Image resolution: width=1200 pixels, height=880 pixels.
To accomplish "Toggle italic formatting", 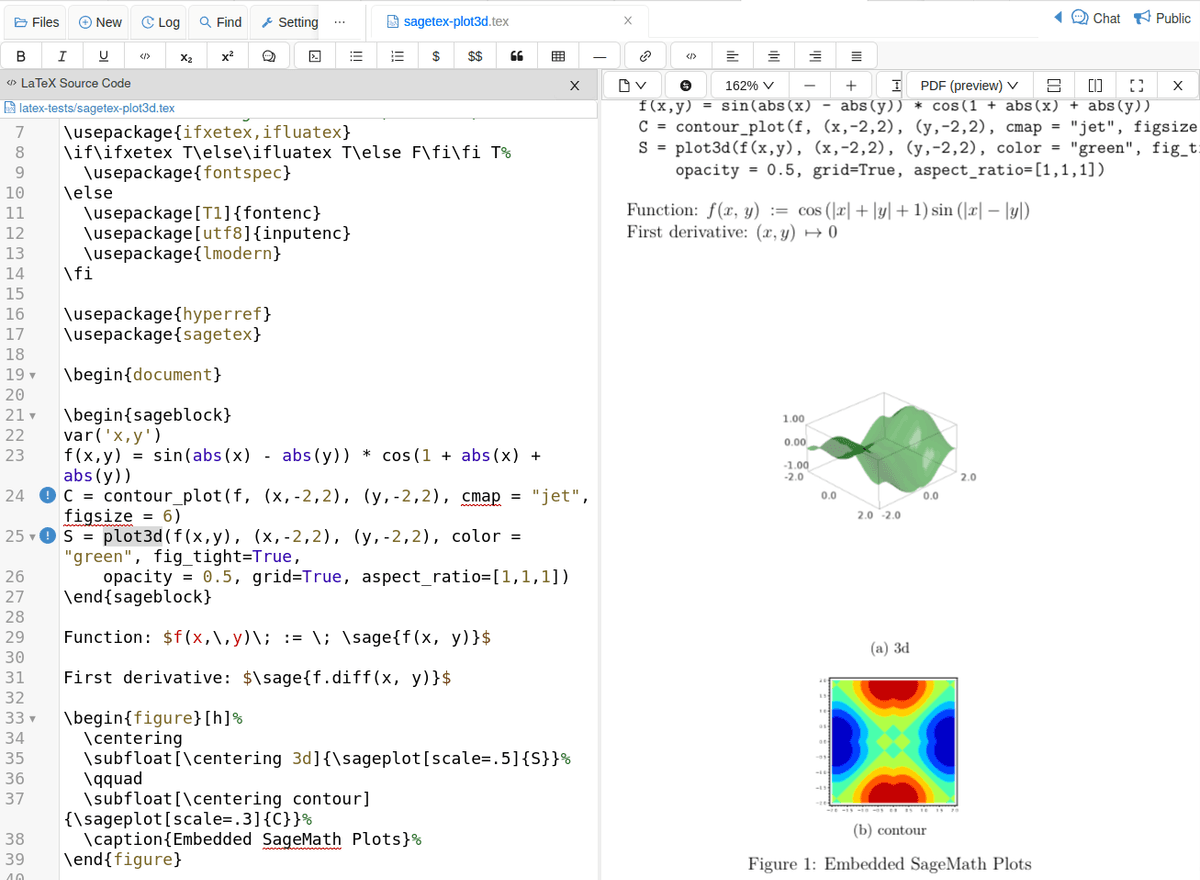I will tap(63, 56).
